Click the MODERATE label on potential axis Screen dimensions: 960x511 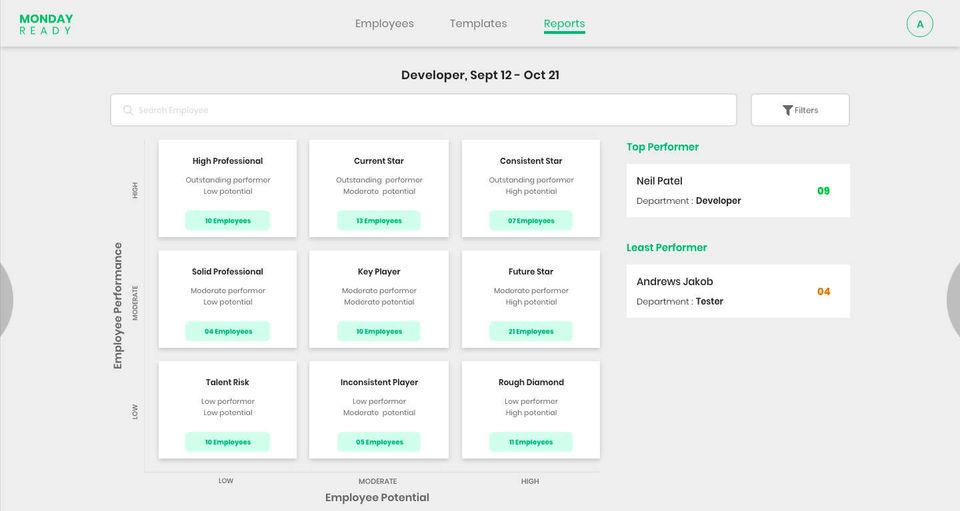pyautogui.click(x=378, y=482)
